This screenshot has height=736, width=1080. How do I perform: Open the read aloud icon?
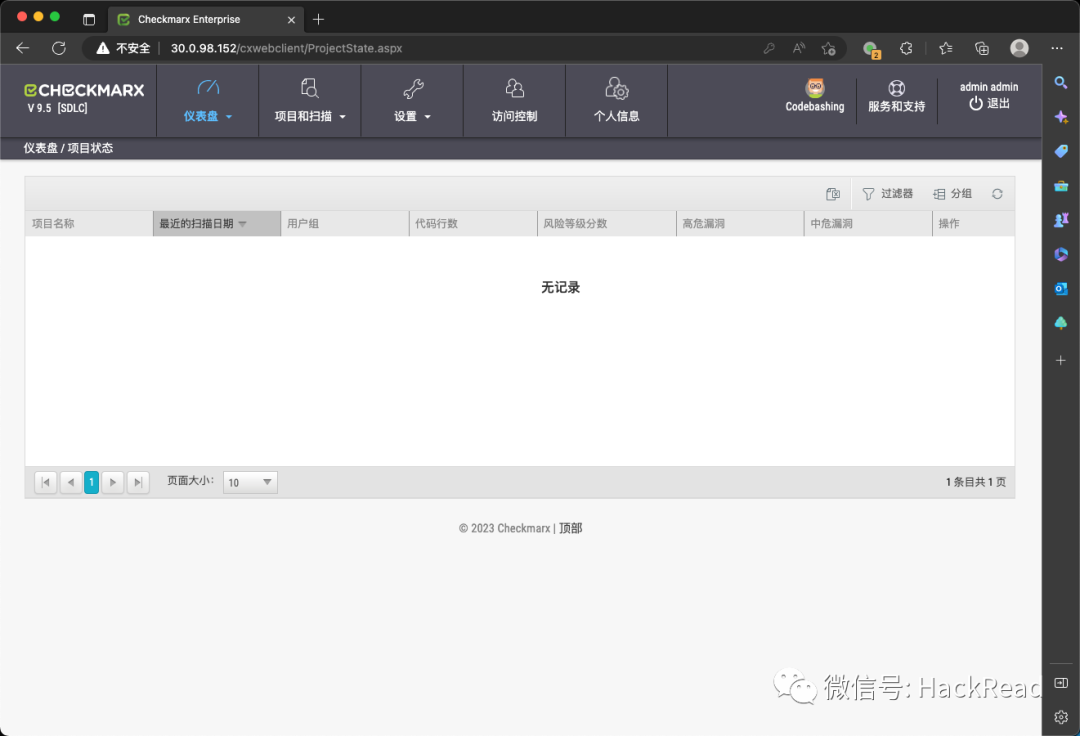coord(799,48)
